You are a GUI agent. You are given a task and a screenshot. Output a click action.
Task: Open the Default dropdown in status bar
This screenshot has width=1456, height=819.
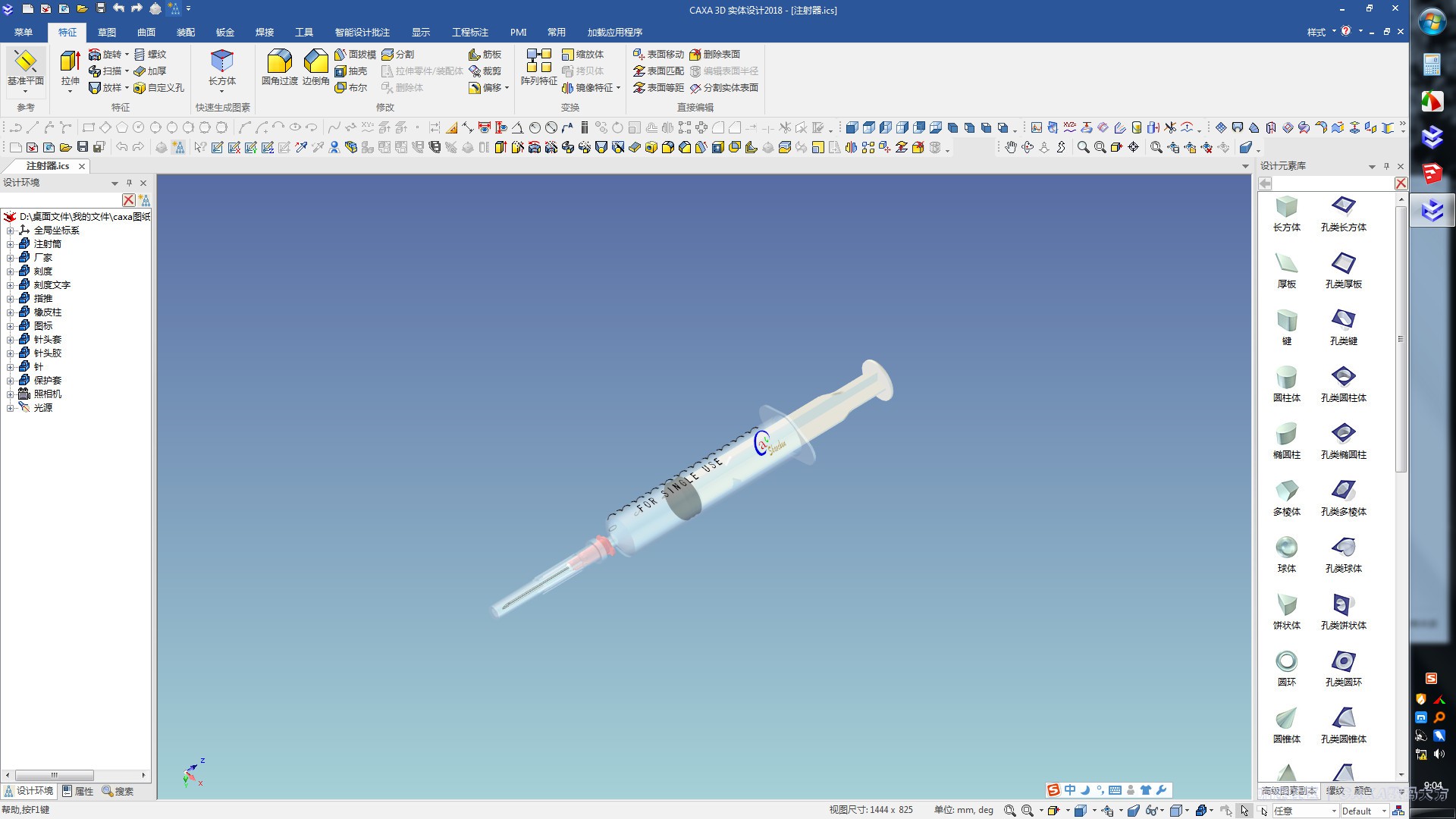(x=1383, y=811)
